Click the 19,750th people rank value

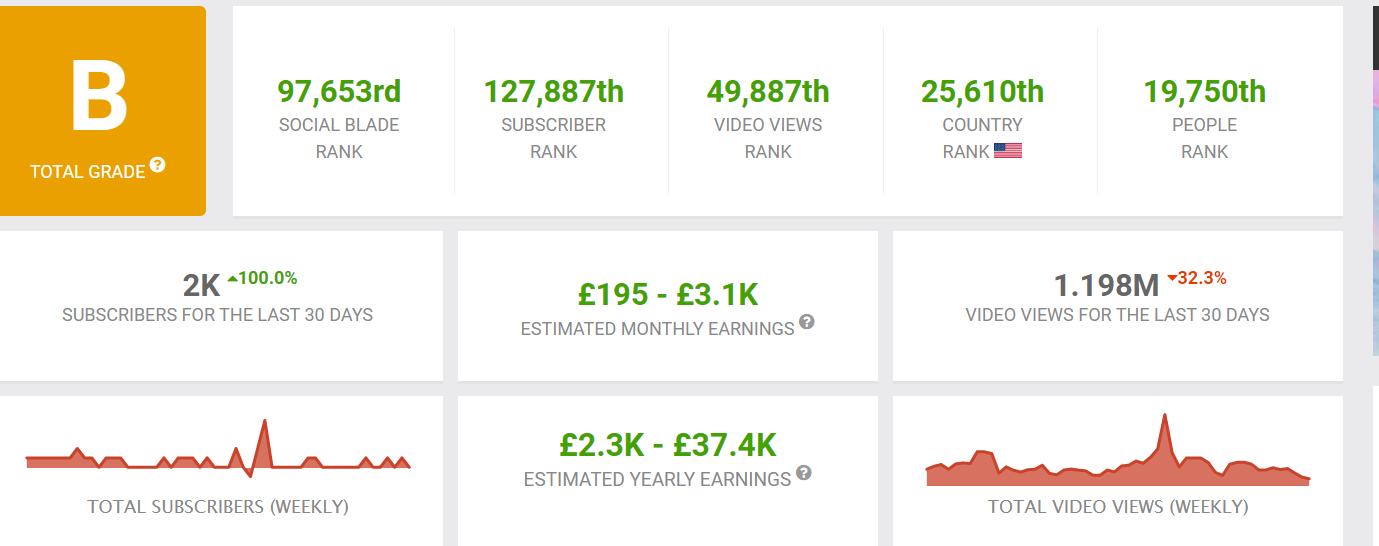[x=1204, y=92]
